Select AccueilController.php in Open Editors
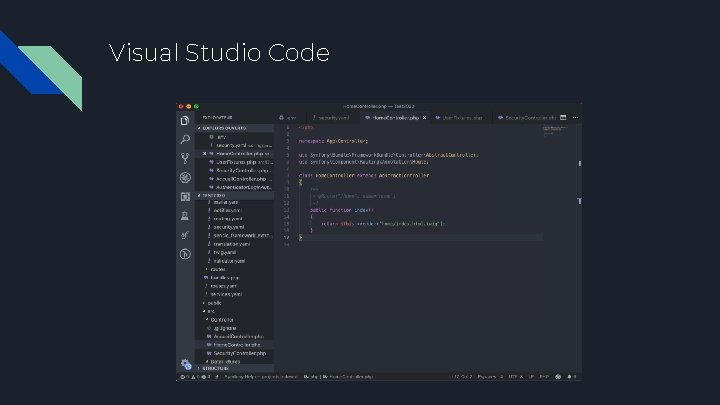This screenshot has height=405, width=720. coord(241,179)
